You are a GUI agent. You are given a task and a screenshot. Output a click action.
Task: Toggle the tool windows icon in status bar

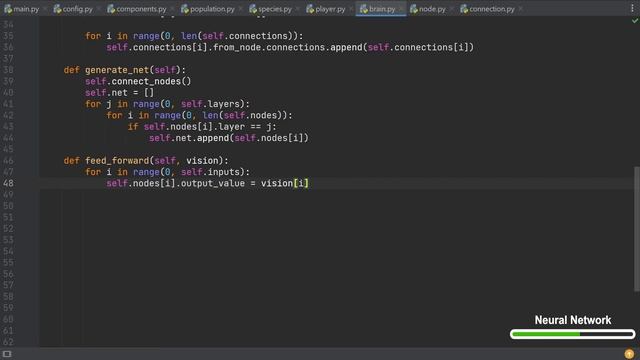[x=7, y=354]
